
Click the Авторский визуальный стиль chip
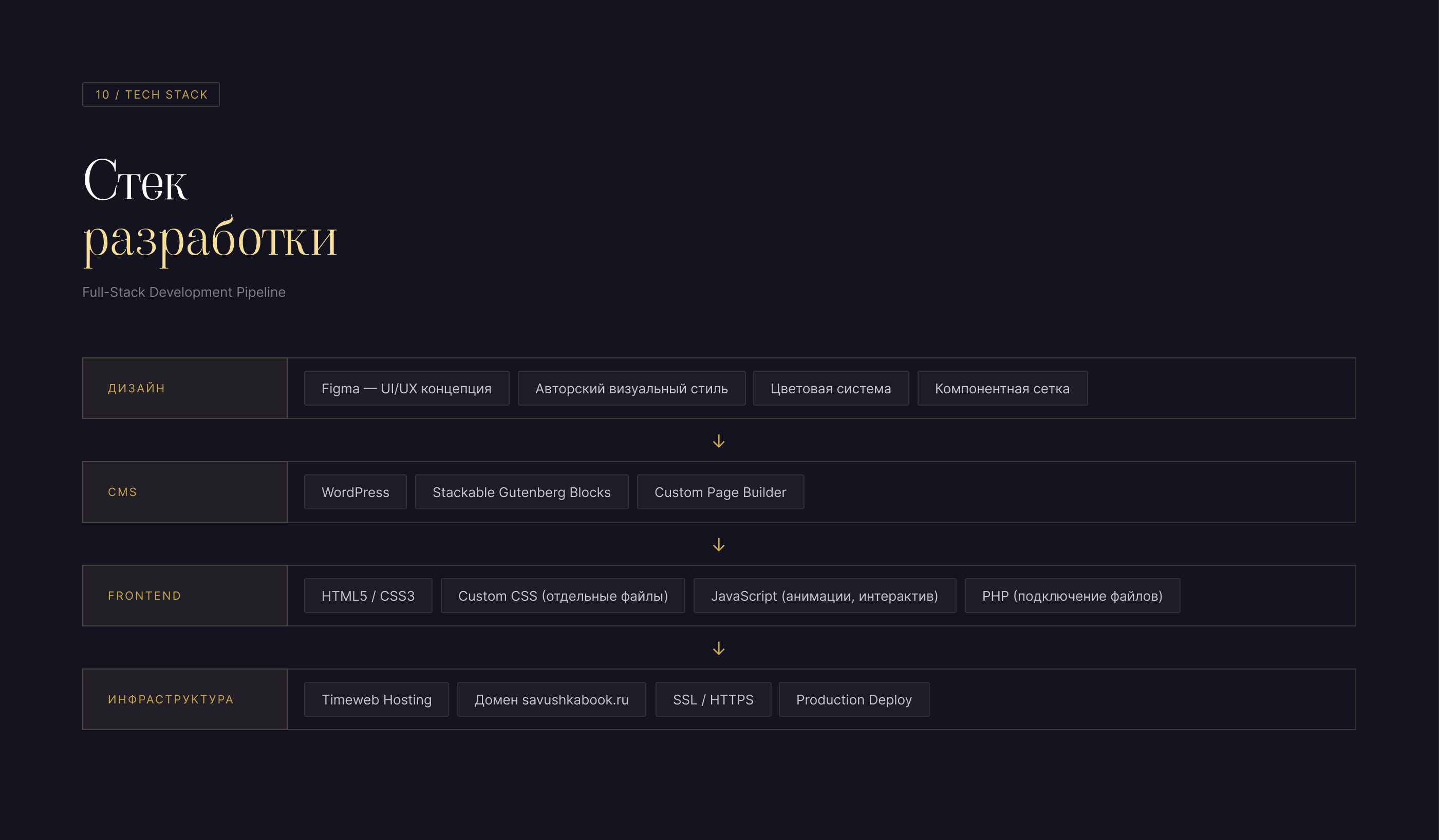tap(631, 389)
